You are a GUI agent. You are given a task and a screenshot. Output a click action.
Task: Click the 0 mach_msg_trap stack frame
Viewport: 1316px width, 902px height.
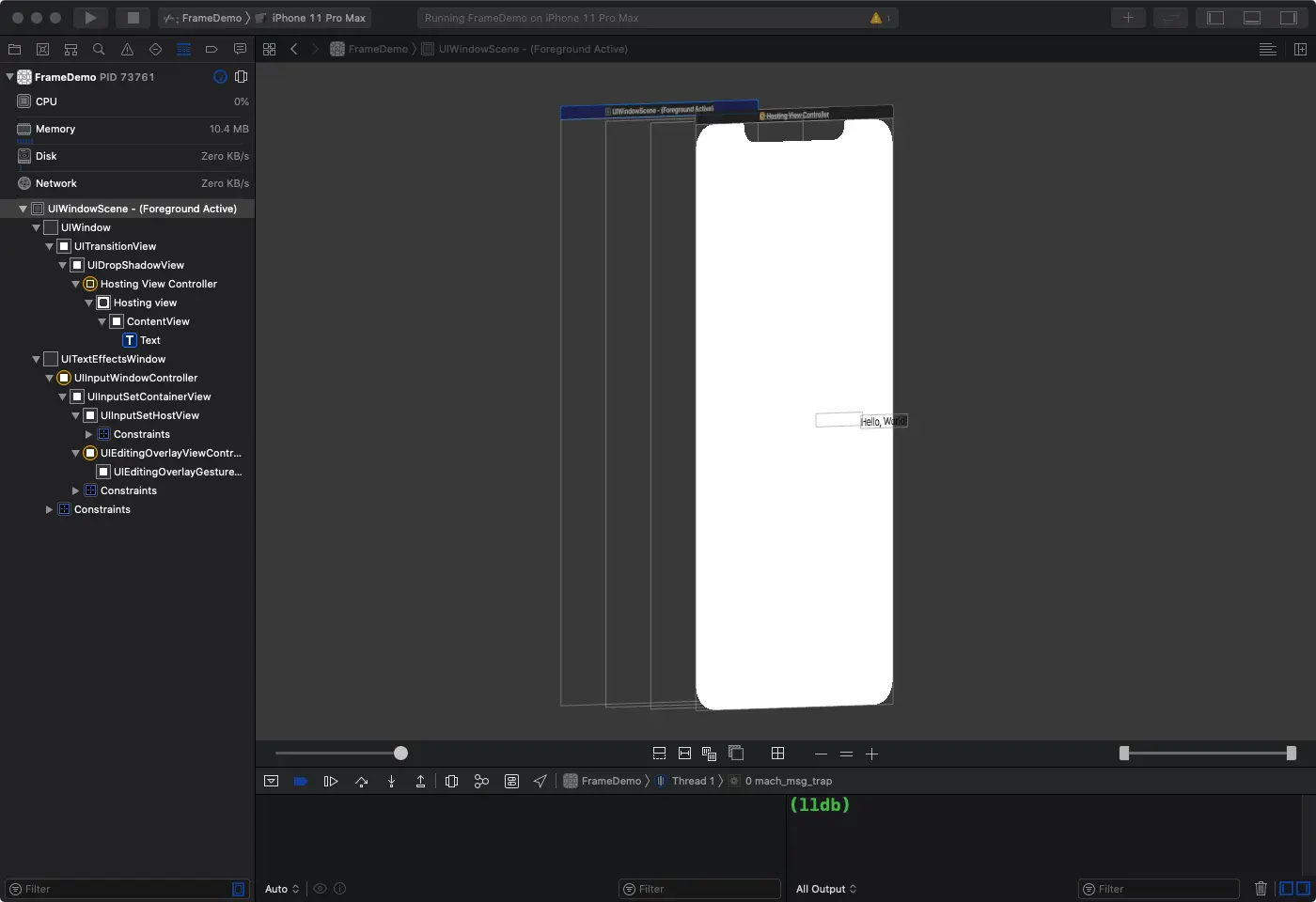pyautogui.click(x=781, y=781)
